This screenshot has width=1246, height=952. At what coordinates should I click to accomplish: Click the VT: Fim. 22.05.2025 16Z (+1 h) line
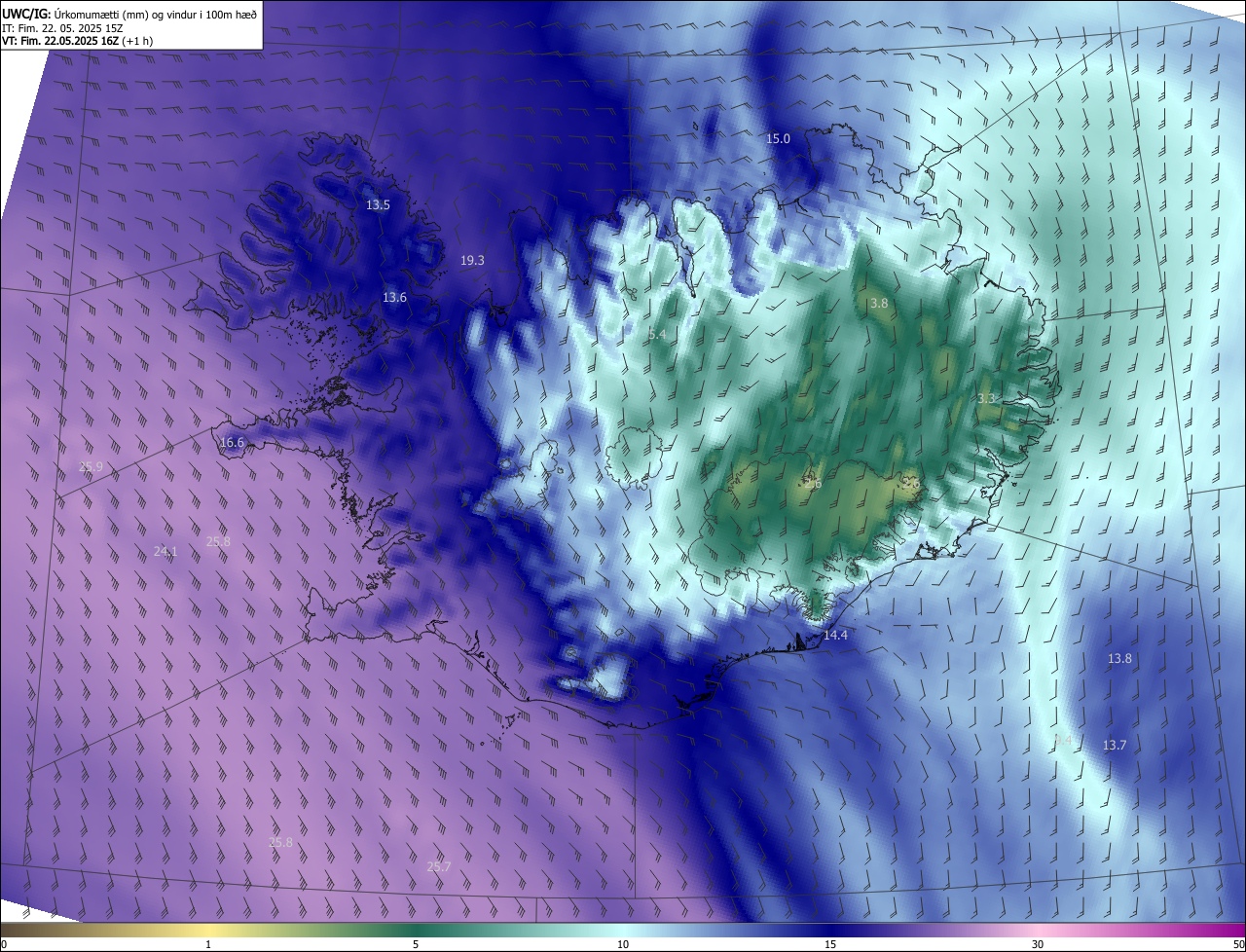(77, 41)
